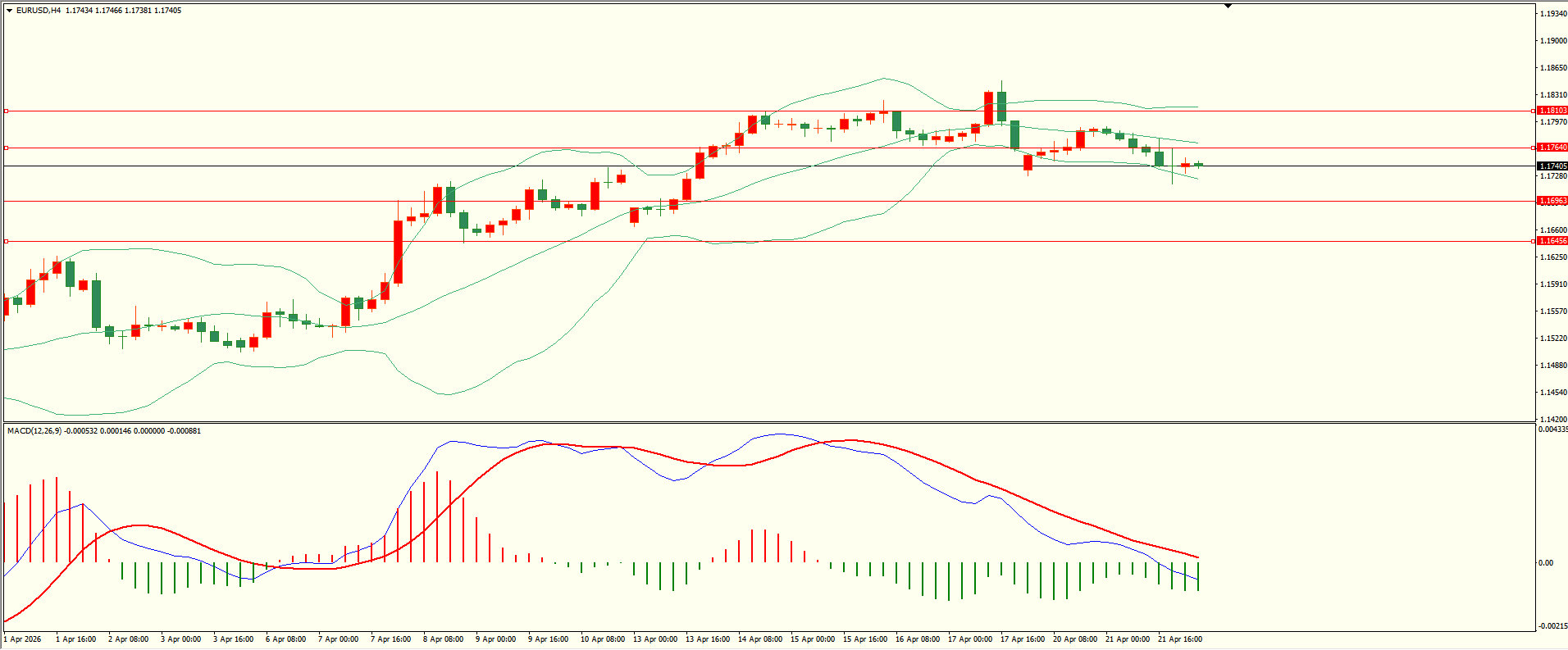Click the red 1.16456 price tag

tap(1552, 241)
